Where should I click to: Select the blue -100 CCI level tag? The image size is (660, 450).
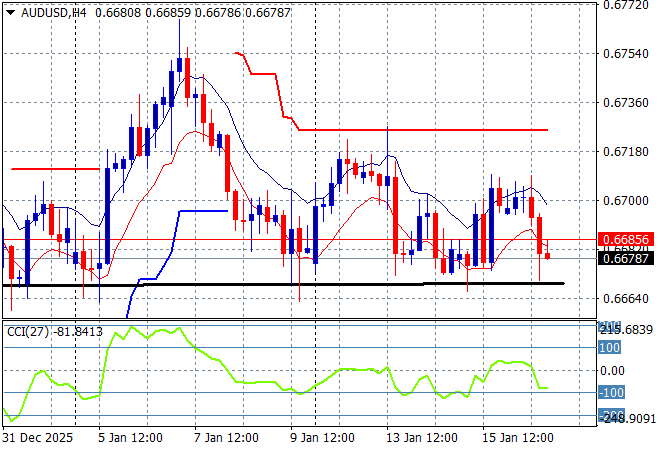609,392
